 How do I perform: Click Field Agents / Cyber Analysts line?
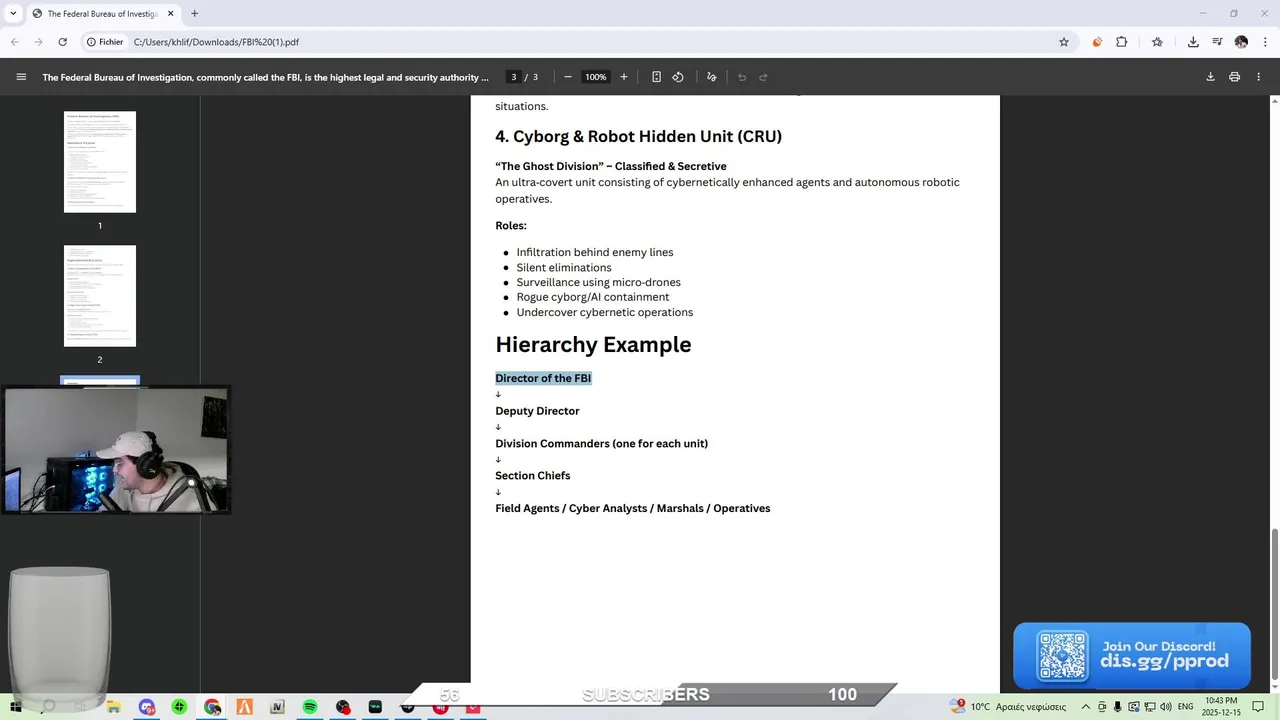click(x=632, y=508)
